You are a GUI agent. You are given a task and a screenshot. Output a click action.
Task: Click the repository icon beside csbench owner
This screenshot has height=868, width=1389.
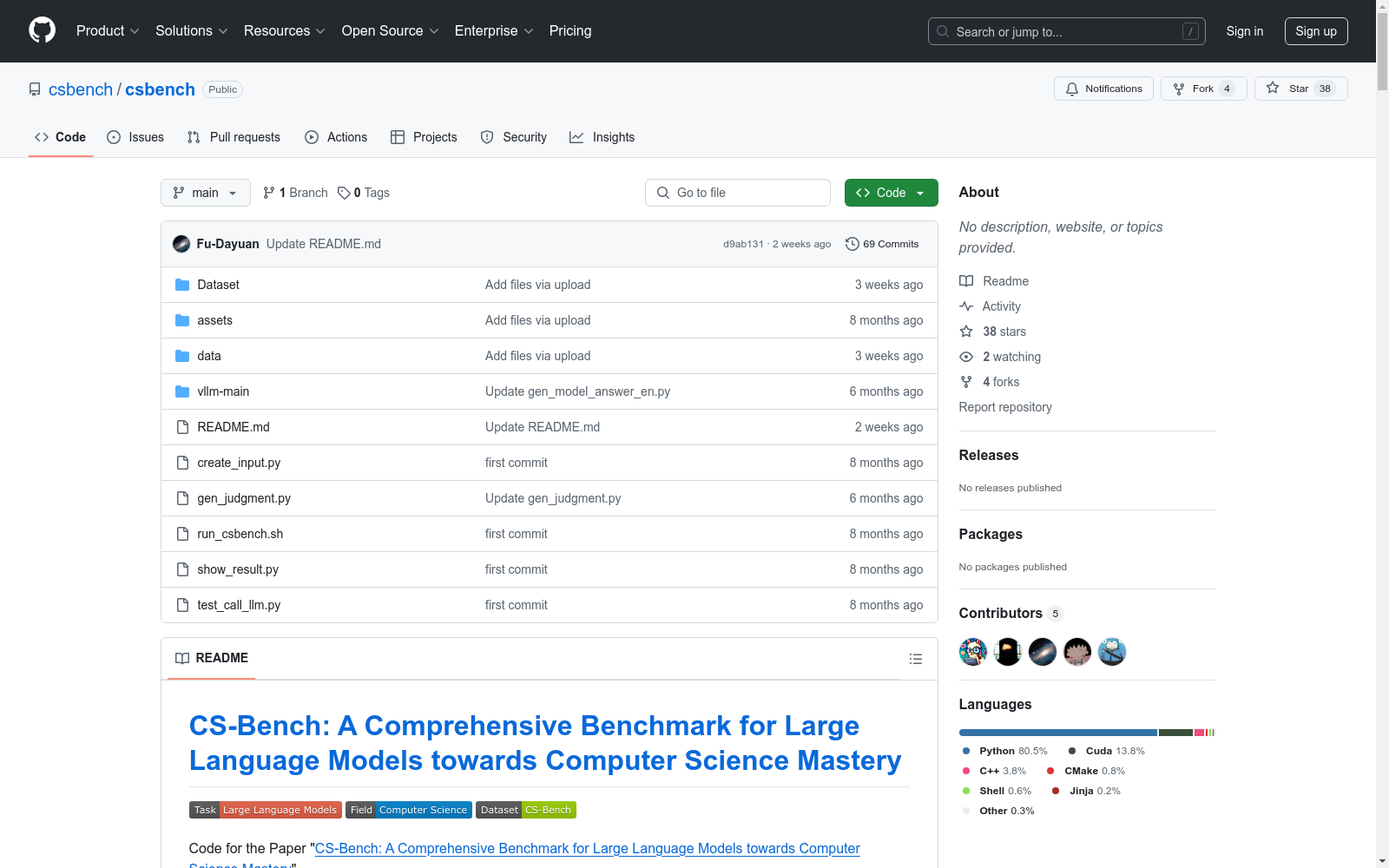(35, 89)
